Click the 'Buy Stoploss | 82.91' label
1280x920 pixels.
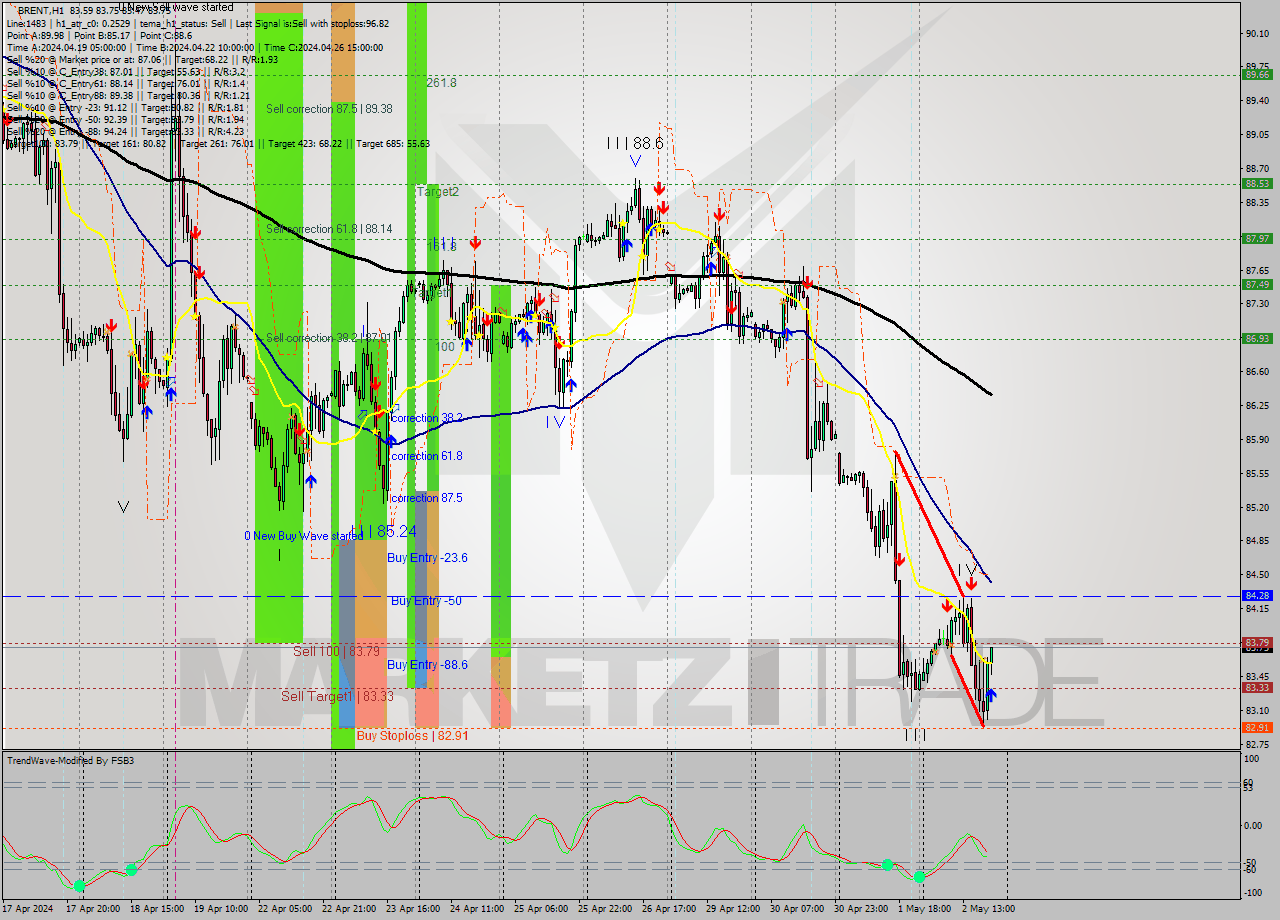pyautogui.click(x=412, y=735)
